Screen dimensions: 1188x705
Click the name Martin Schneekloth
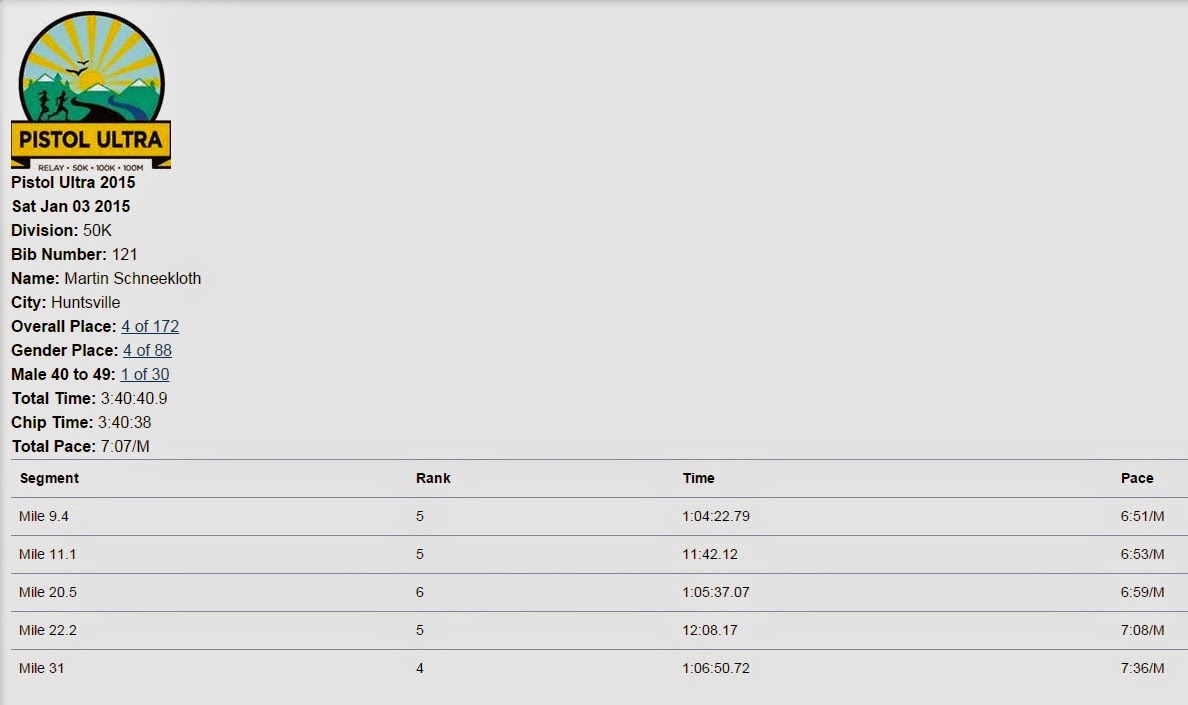point(133,279)
